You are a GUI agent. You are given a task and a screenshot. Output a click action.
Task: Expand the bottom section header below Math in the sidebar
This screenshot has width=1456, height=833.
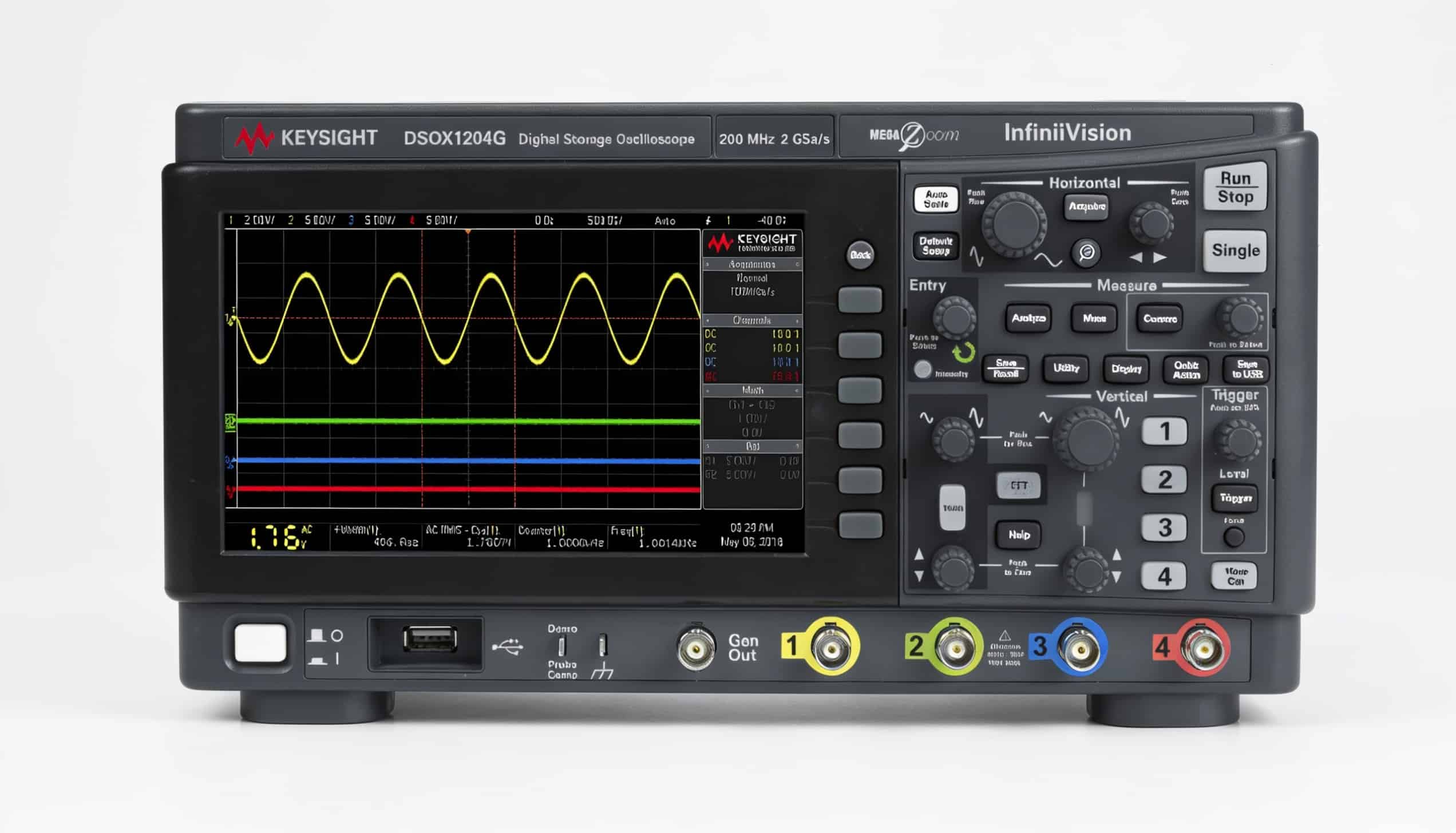752,446
